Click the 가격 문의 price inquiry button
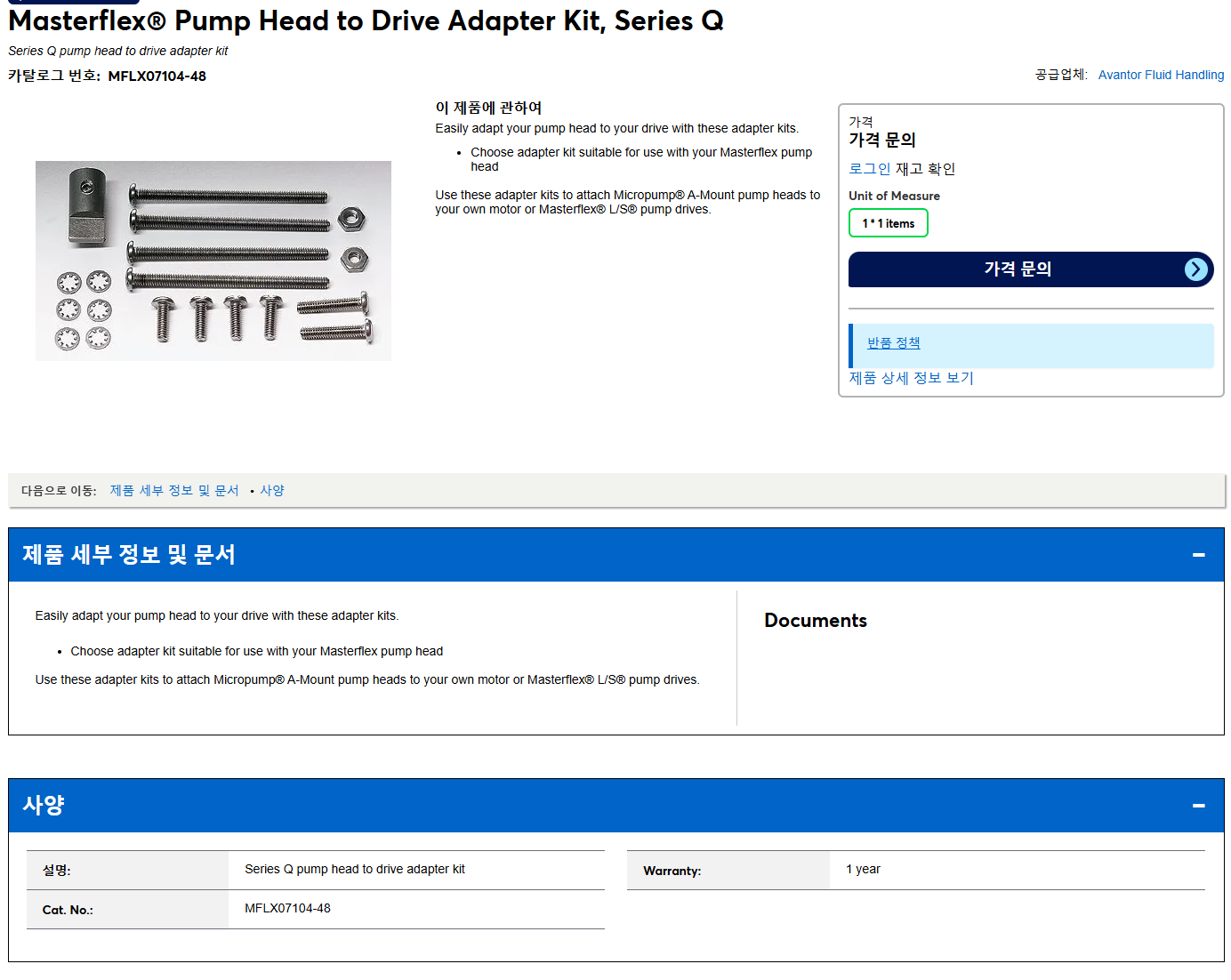Image resolution: width=1231 pixels, height=980 pixels. (1031, 269)
